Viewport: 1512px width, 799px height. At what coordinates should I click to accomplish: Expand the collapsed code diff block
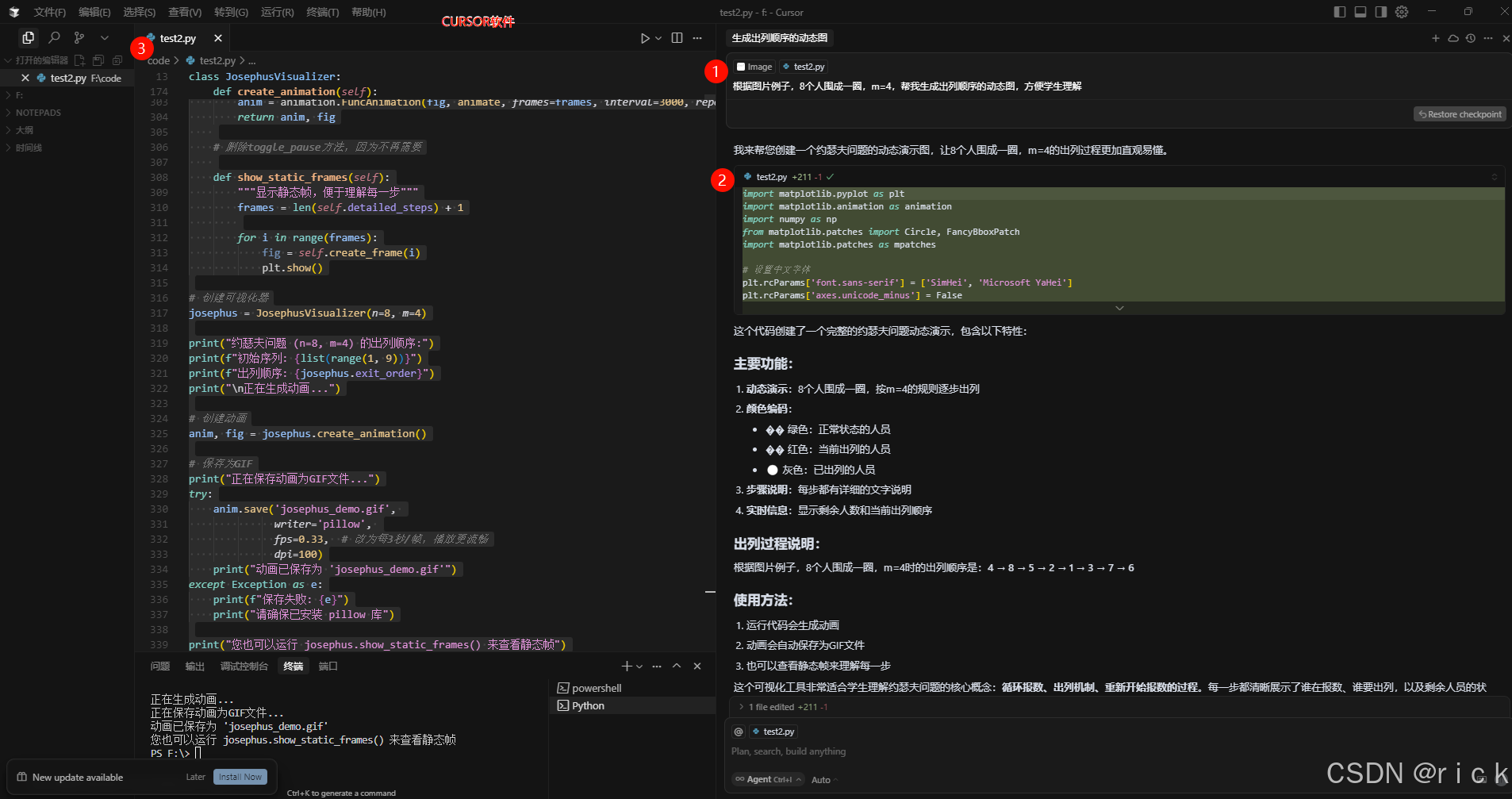click(x=1119, y=308)
